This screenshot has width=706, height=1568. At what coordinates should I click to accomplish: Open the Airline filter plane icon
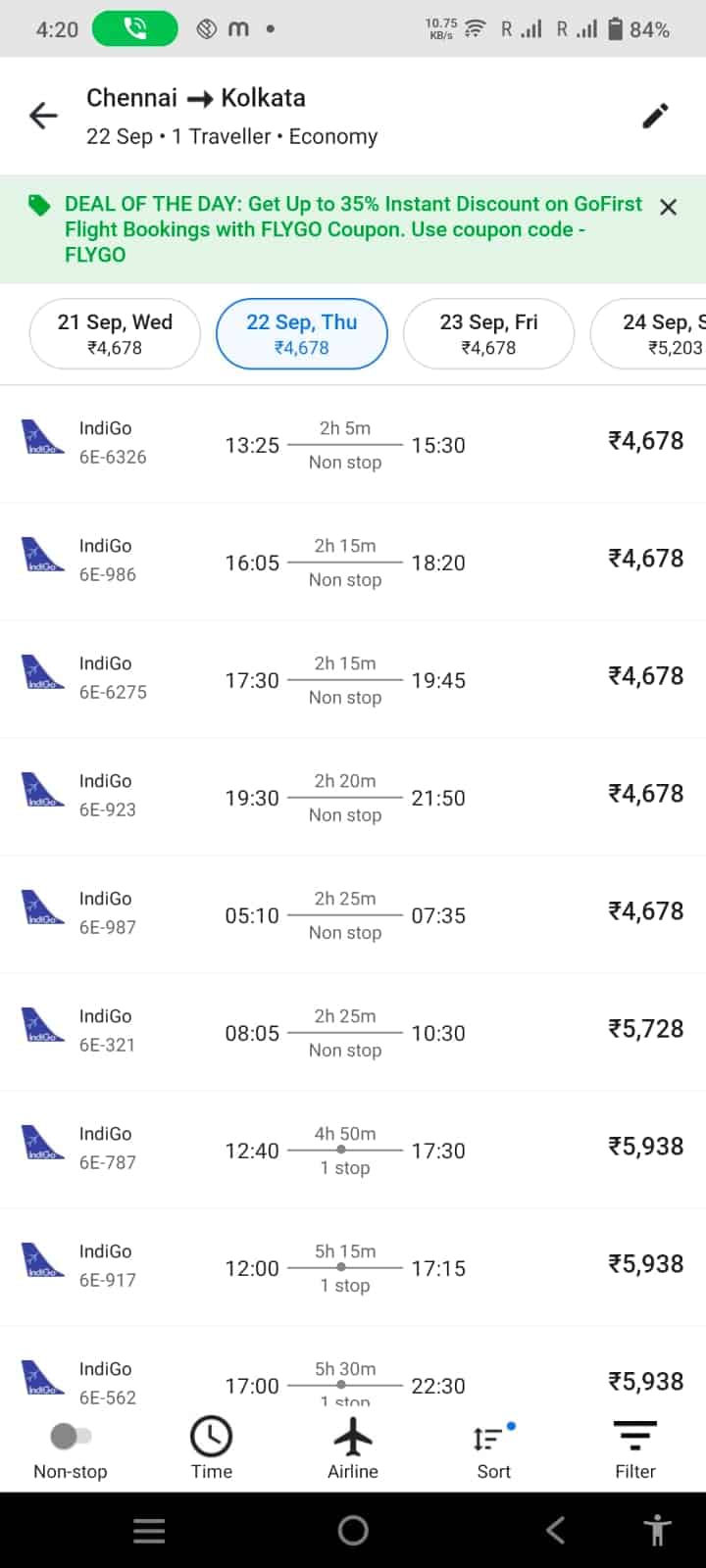pos(353,1438)
